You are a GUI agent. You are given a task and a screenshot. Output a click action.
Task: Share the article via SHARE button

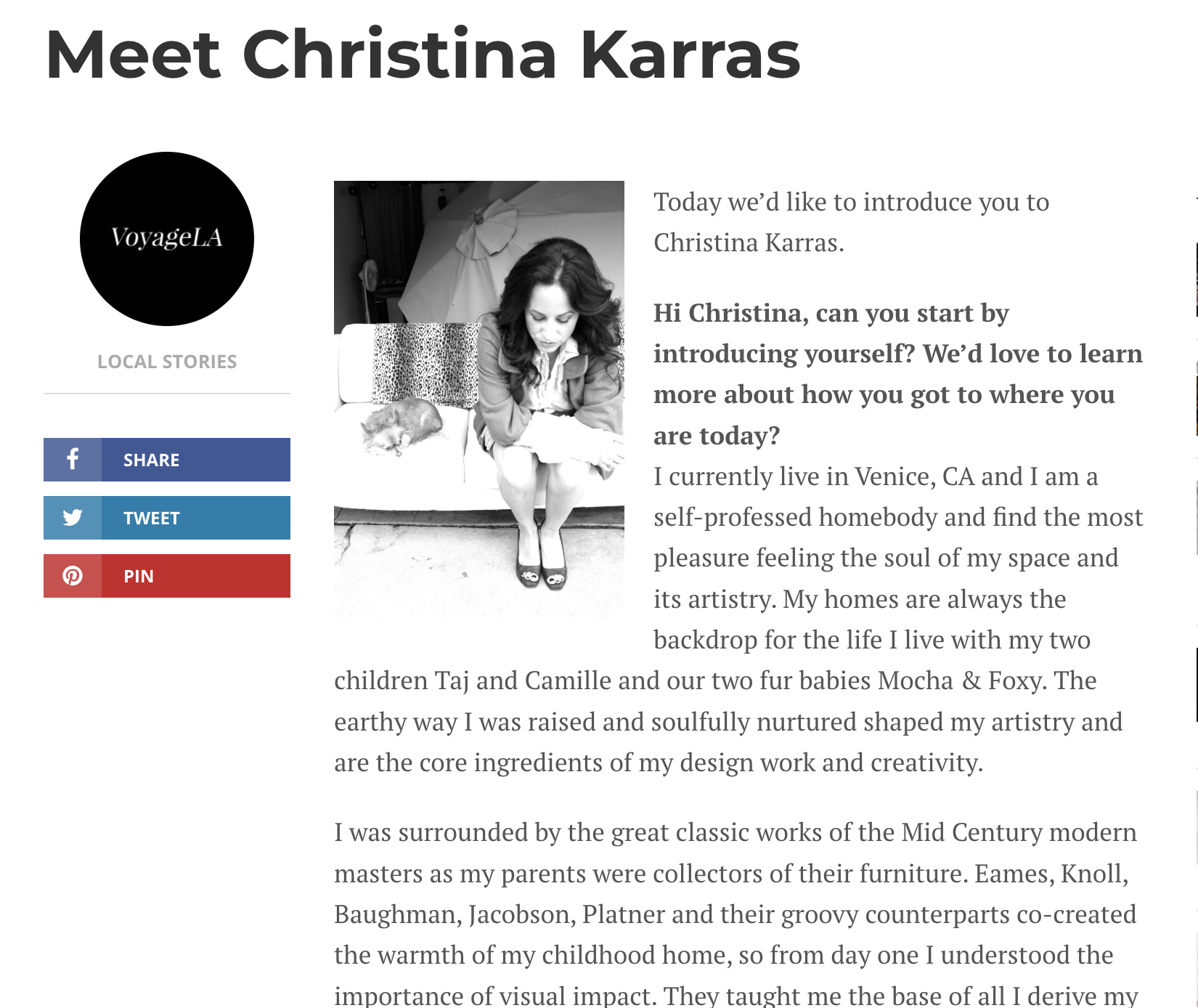[x=167, y=460]
